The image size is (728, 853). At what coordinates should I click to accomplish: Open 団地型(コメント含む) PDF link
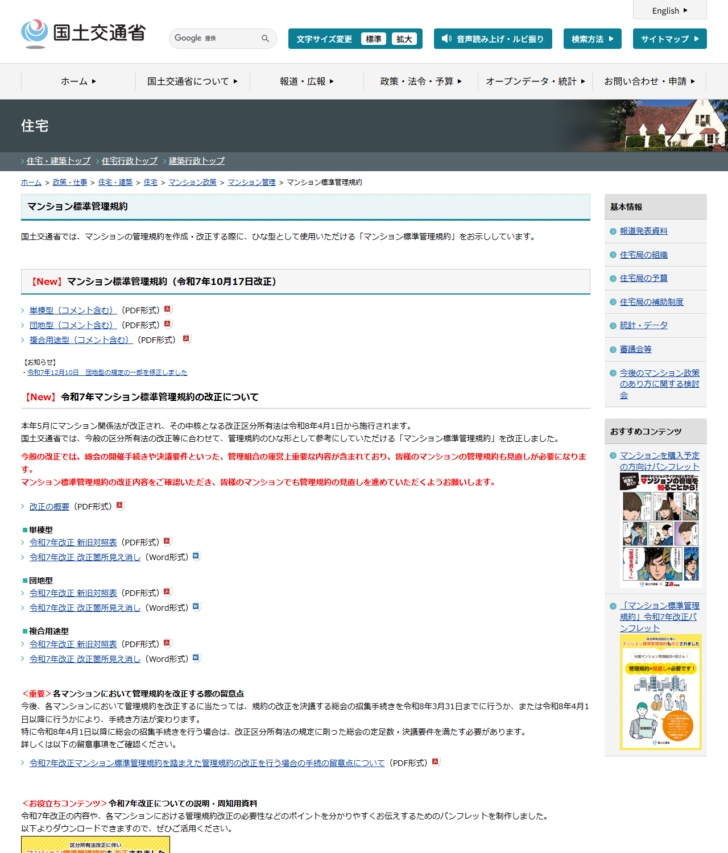73,325
